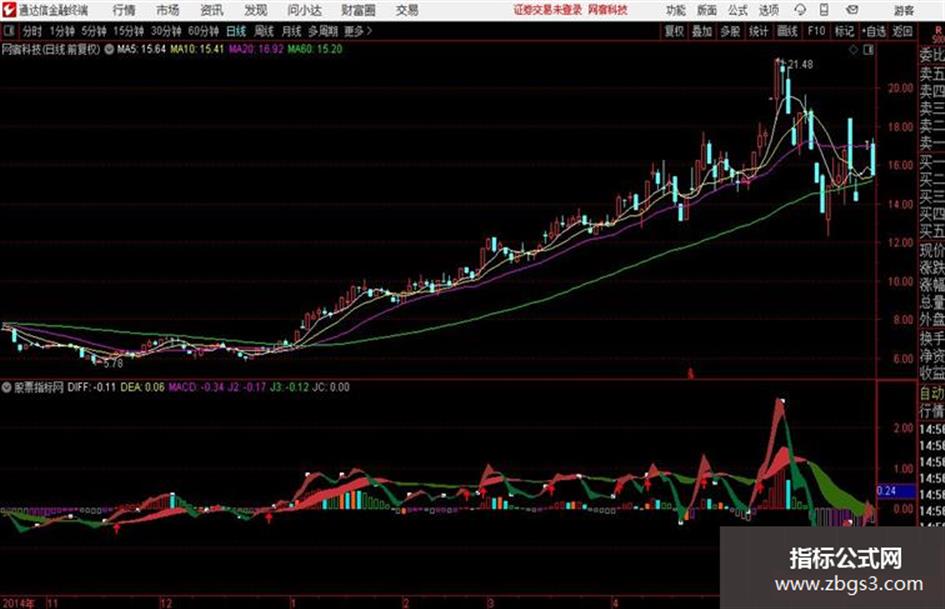Click the 画线 drawing tools button
945x609 pixels.
point(787,31)
